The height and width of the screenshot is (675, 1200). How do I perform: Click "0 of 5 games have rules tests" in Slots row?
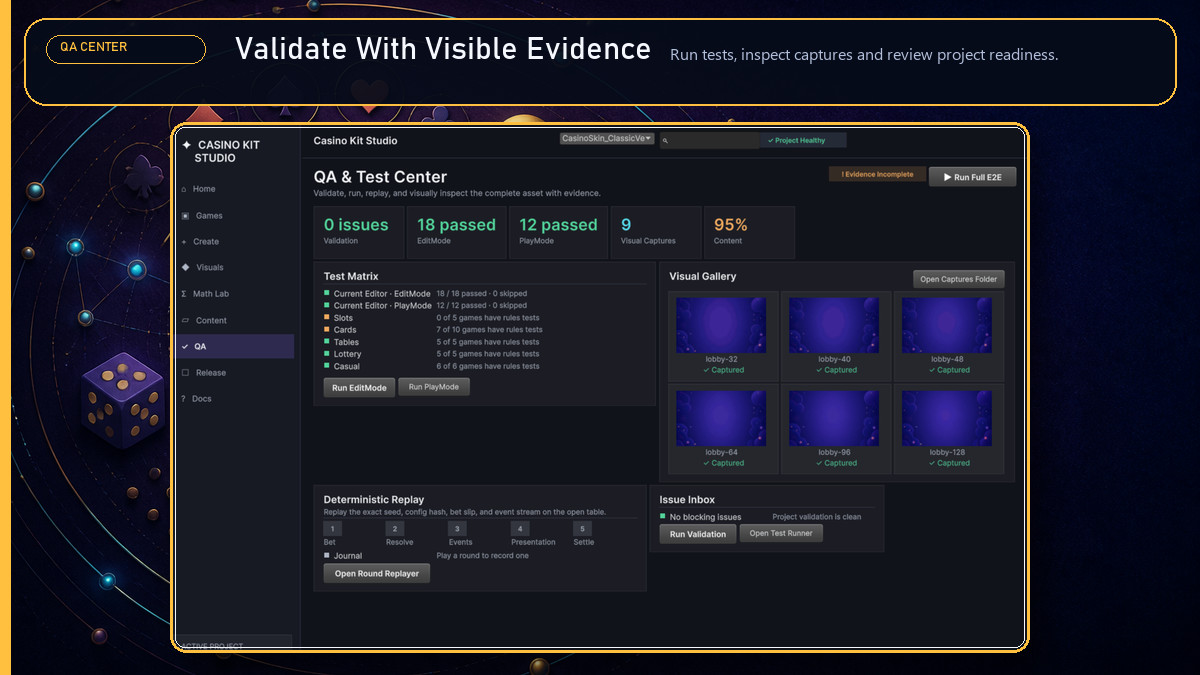pyautogui.click(x=488, y=318)
